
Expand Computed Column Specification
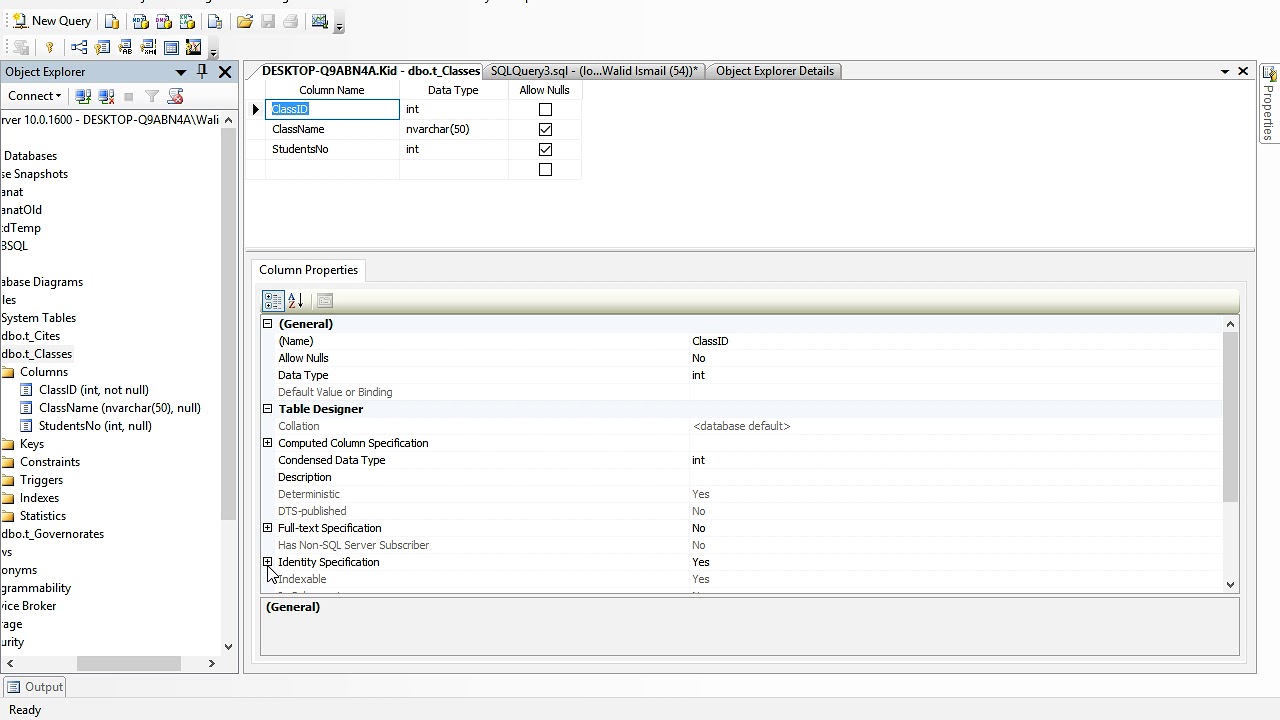point(267,443)
